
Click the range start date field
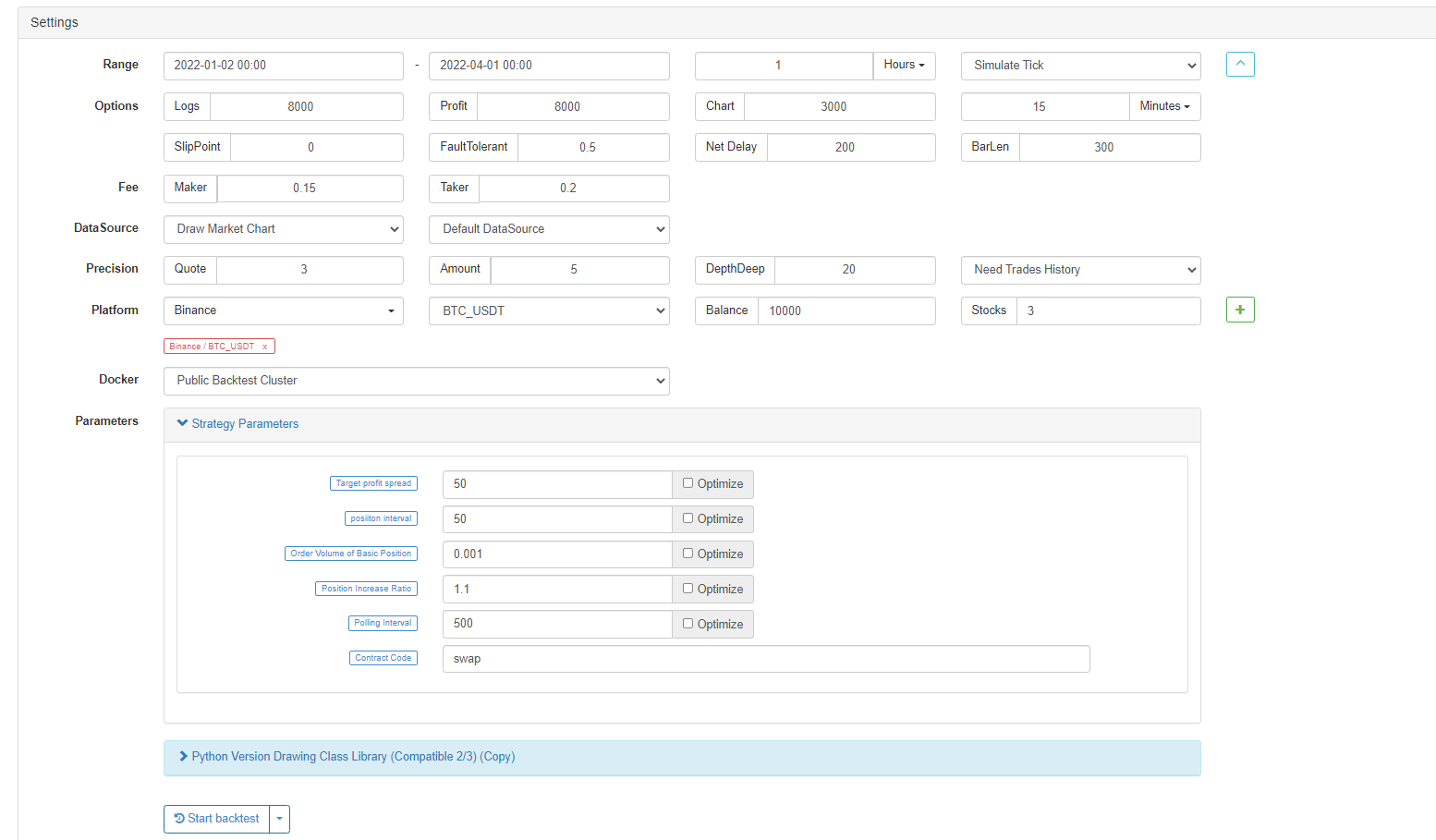pyautogui.click(x=283, y=66)
